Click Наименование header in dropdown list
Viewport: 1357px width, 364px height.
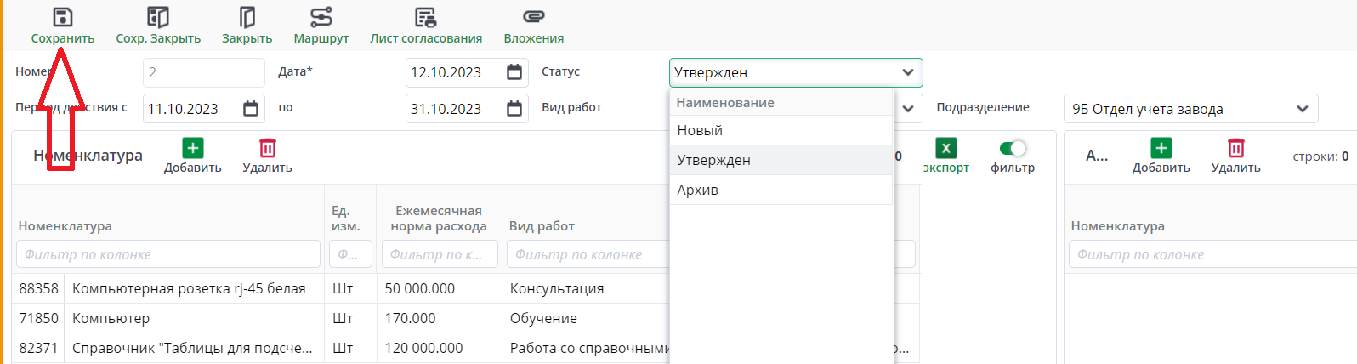(726, 102)
